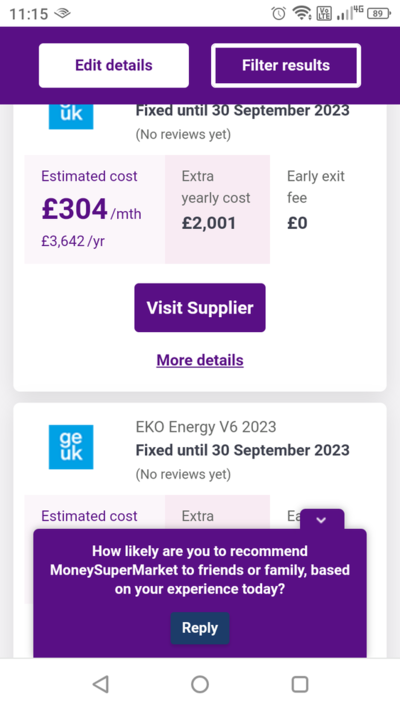Tap the first Visit Supplier button
This screenshot has height=711, width=400.
(200, 308)
